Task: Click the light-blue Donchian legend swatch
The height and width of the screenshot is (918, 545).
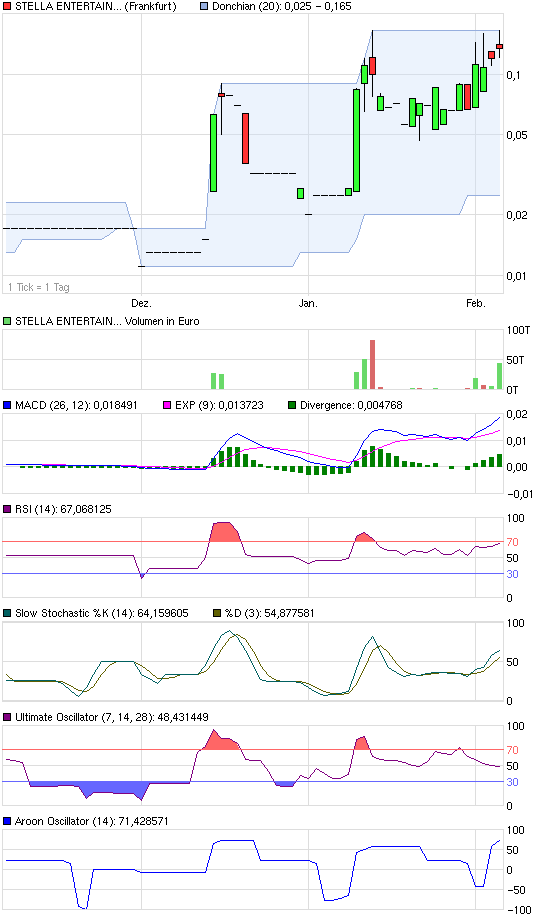Action: [x=204, y=7]
